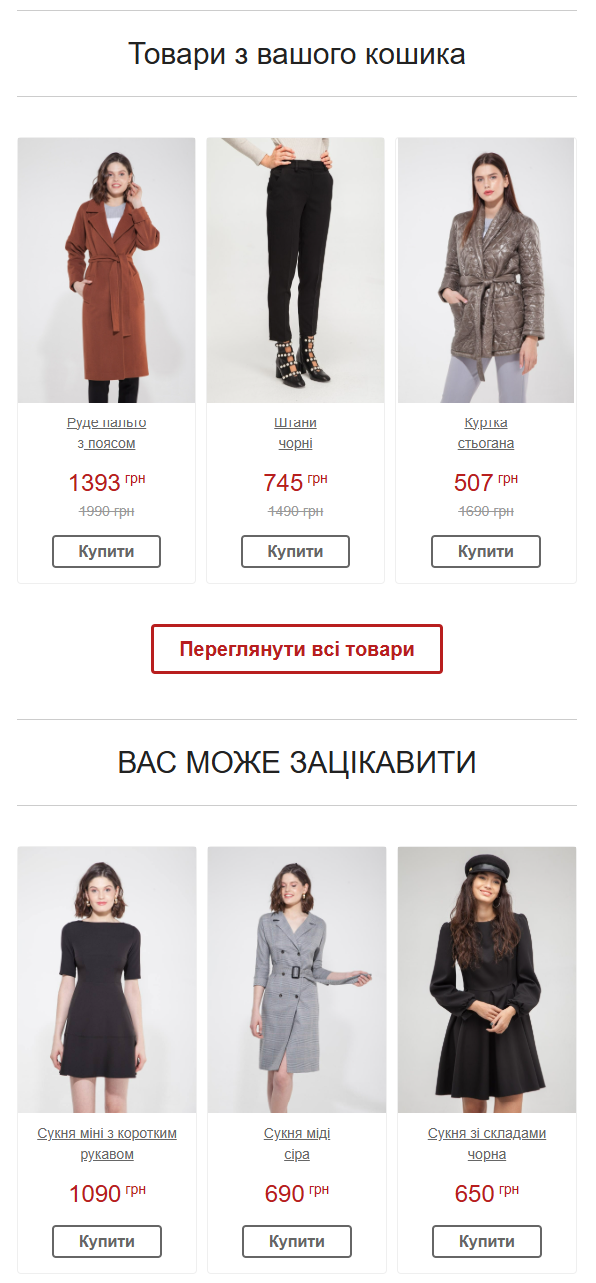The image size is (596, 1283).
Task: Open the black pleated dress photo
Action: (487, 980)
